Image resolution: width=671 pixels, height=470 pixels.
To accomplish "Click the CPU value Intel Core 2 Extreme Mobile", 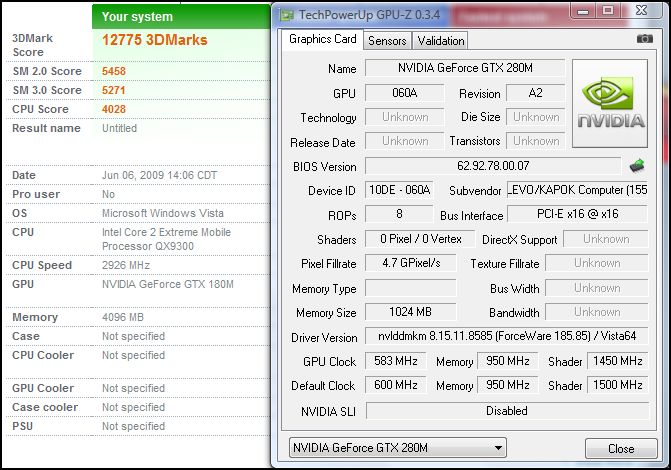I will coord(166,239).
